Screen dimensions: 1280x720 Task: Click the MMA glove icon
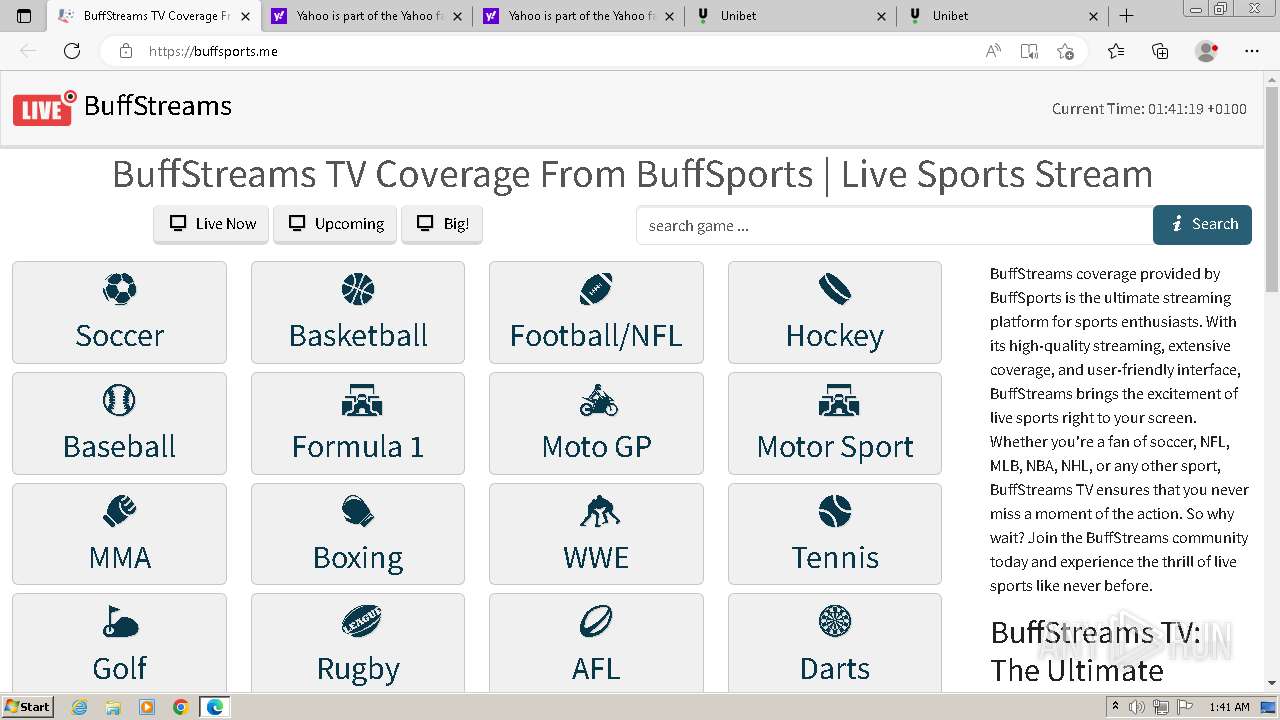[119, 511]
